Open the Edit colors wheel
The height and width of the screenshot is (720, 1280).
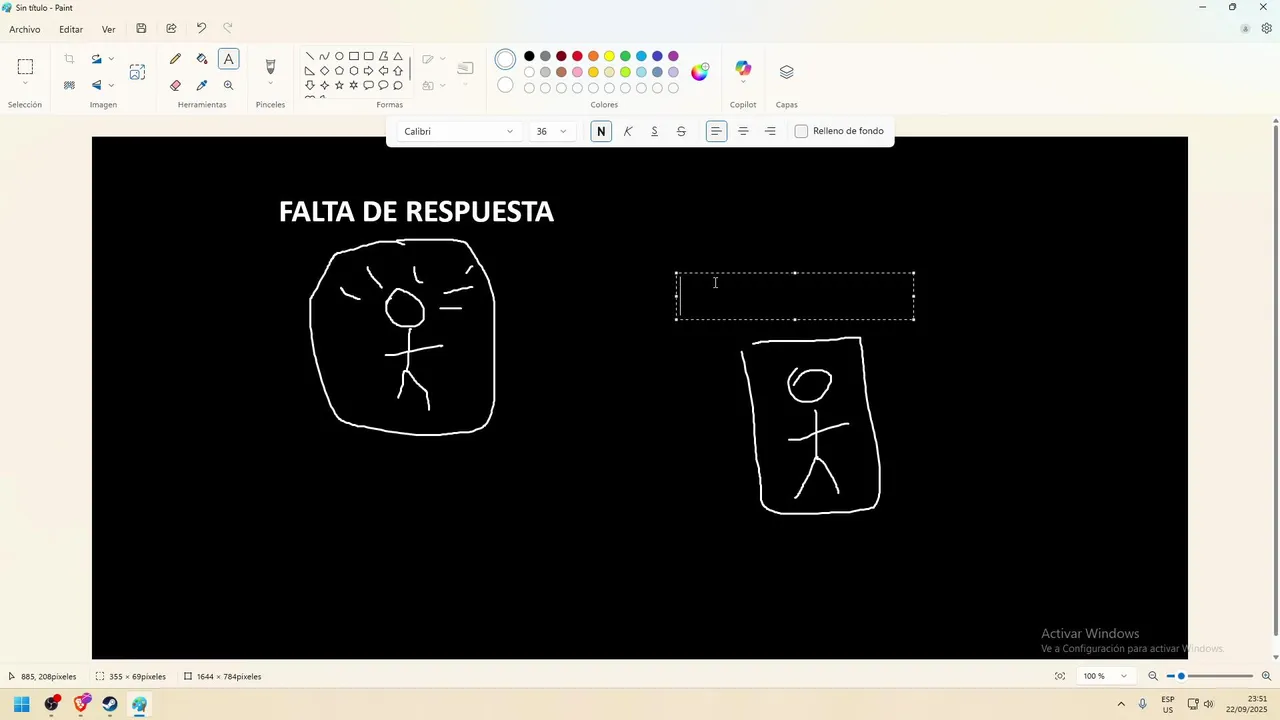700,71
